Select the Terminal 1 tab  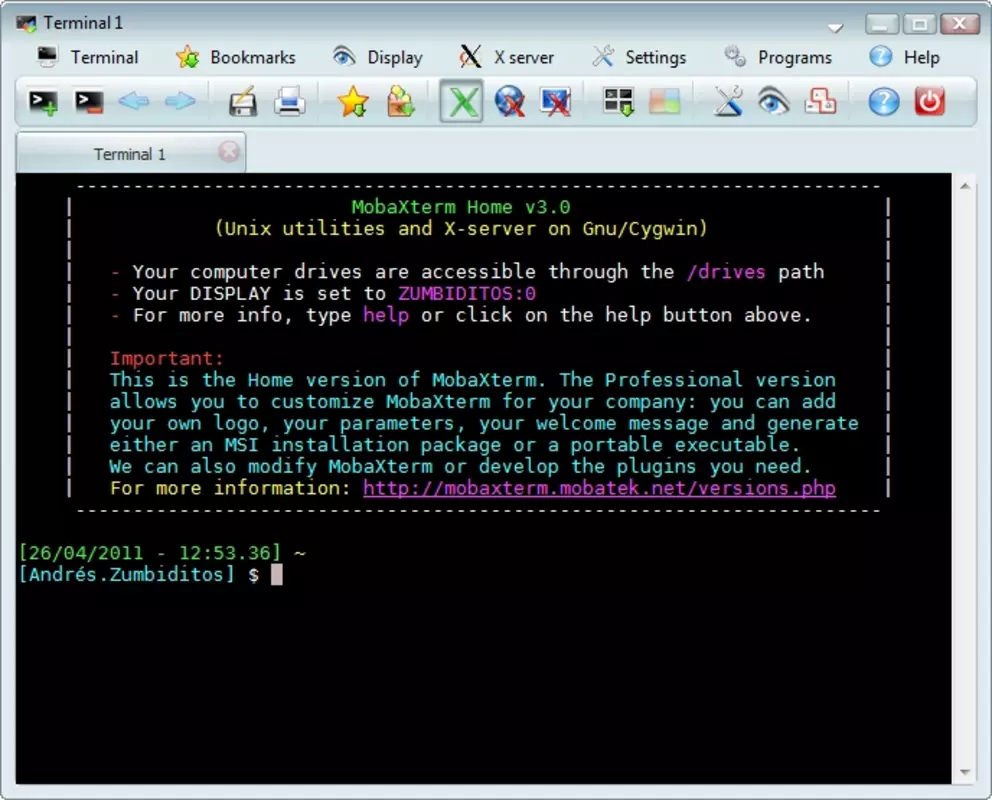[130, 154]
